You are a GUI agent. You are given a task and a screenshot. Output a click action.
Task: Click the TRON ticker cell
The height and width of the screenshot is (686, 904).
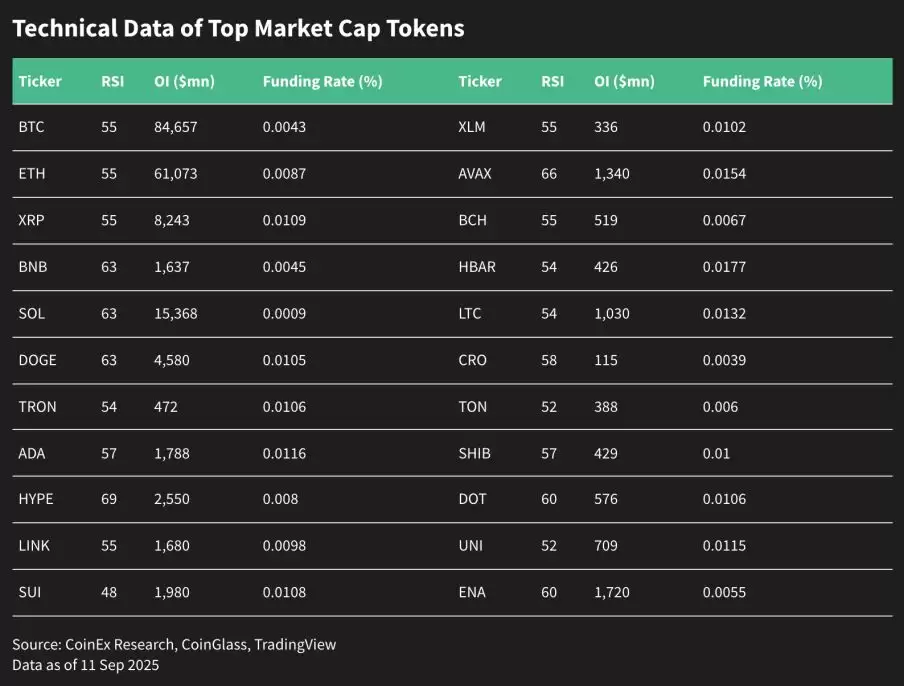(37, 406)
